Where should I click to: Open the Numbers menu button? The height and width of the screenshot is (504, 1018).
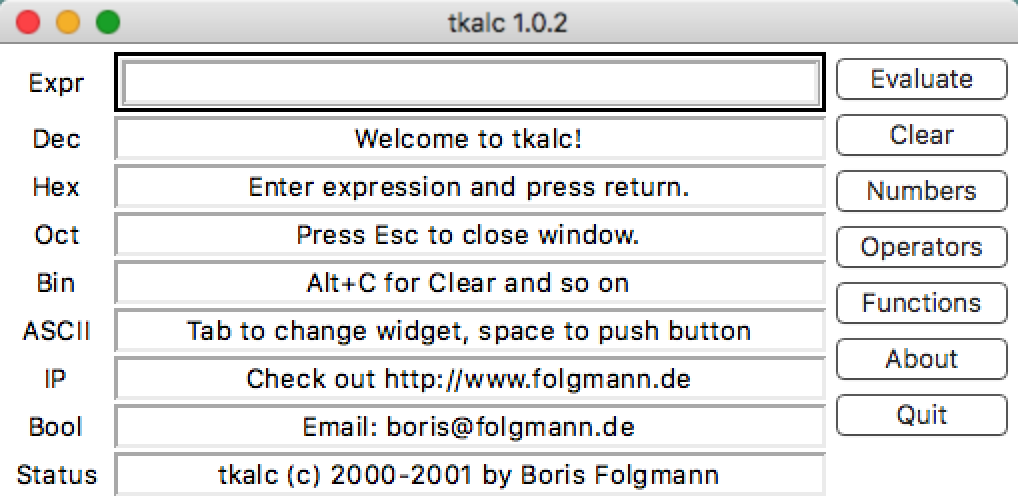(x=921, y=191)
